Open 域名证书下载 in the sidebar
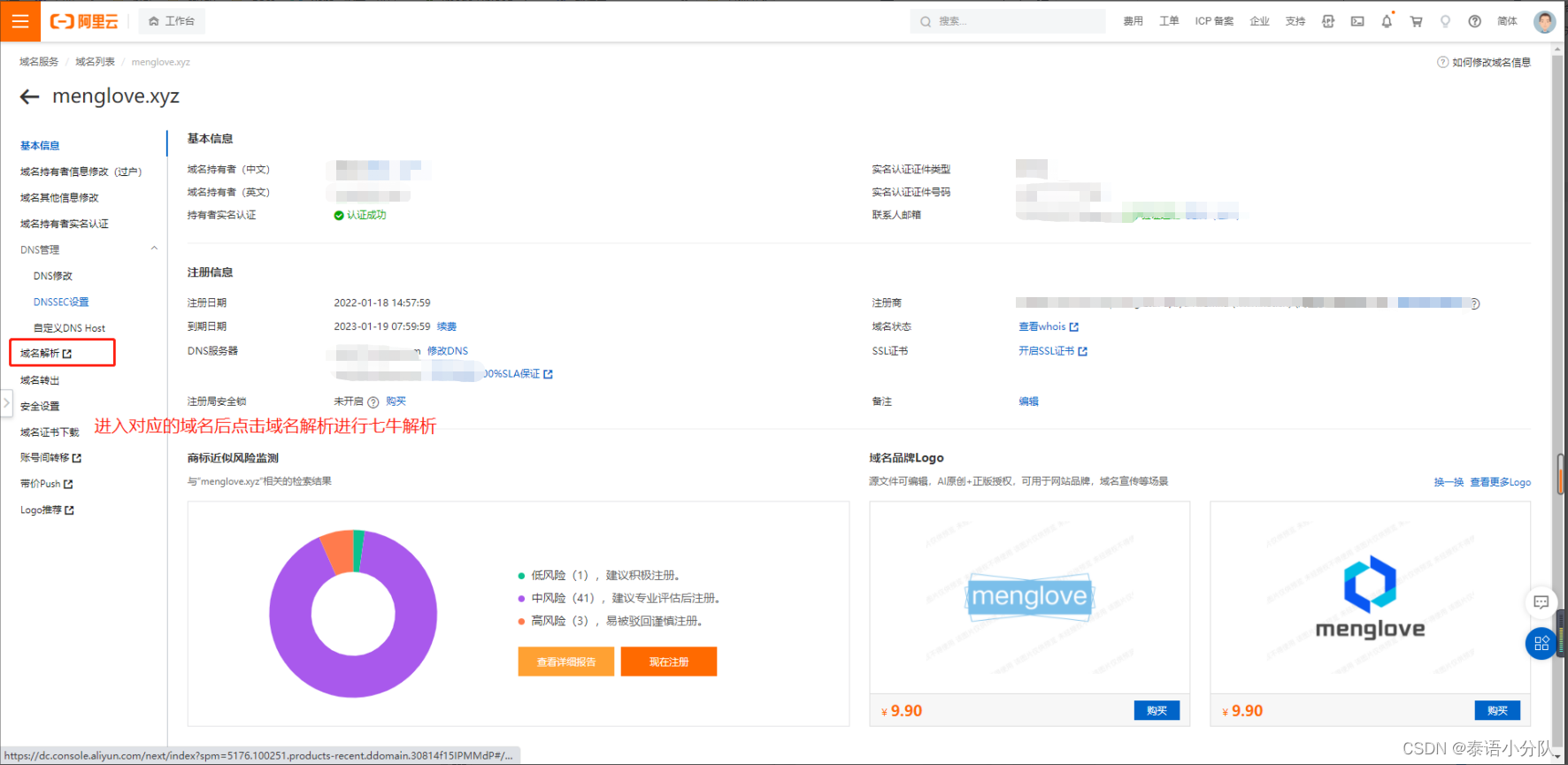This screenshot has width=1568, height=765. (x=50, y=432)
